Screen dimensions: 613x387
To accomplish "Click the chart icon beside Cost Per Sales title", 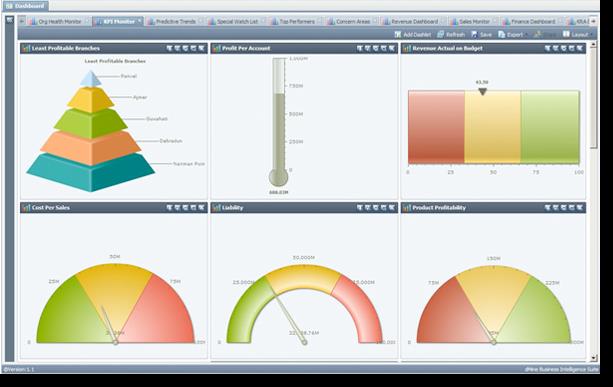I will (x=26, y=208).
